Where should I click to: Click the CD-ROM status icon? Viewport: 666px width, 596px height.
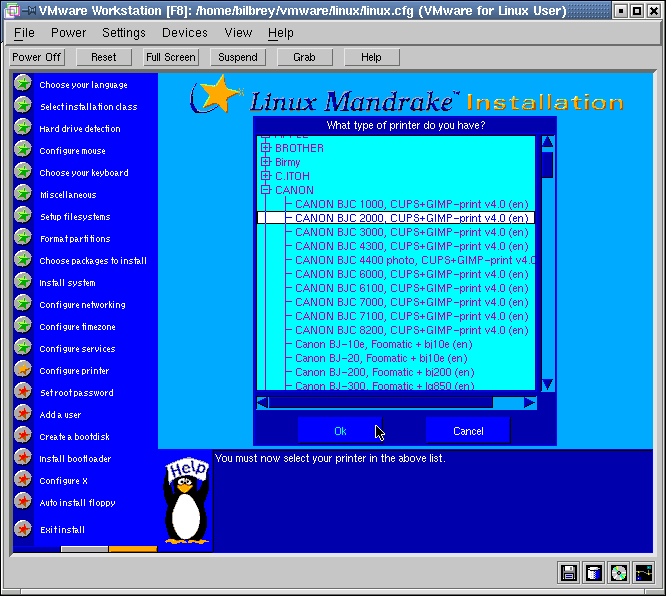[x=619, y=573]
